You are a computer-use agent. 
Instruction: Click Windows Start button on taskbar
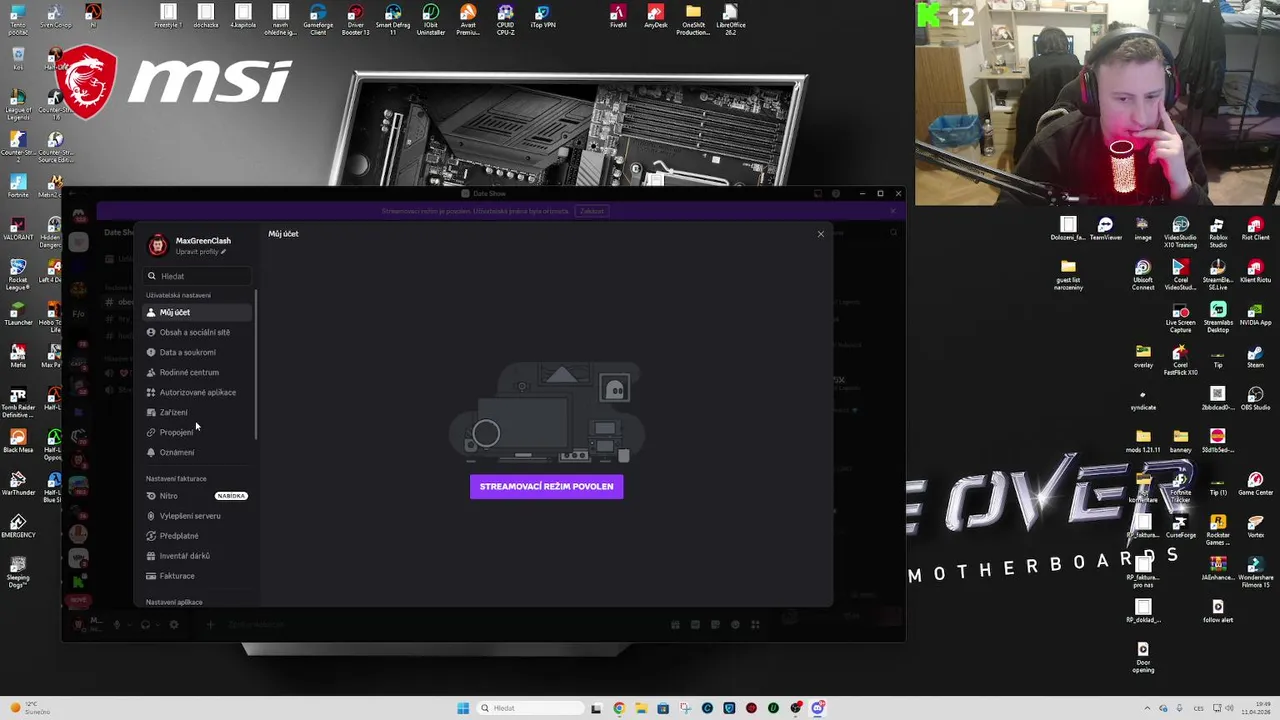(x=463, y=708)
